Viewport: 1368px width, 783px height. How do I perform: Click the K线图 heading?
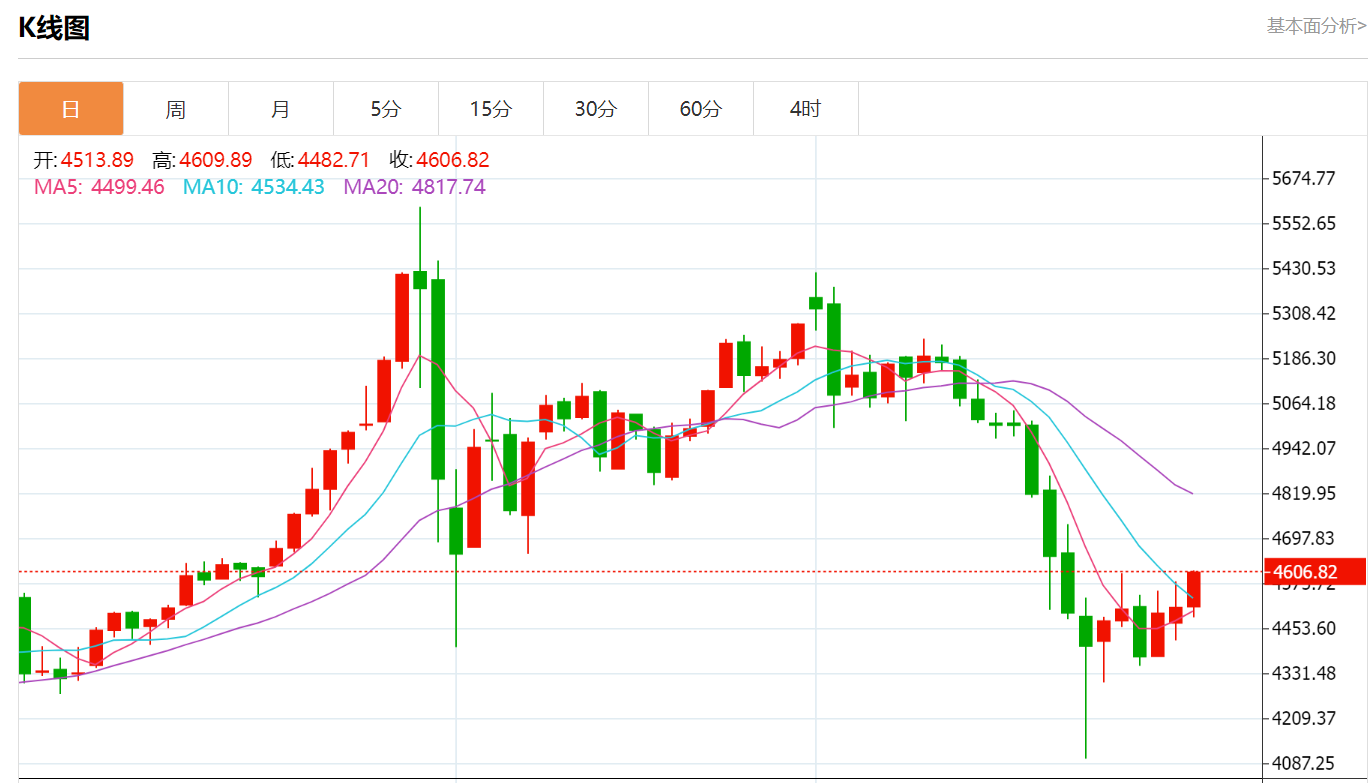(54, 29)
